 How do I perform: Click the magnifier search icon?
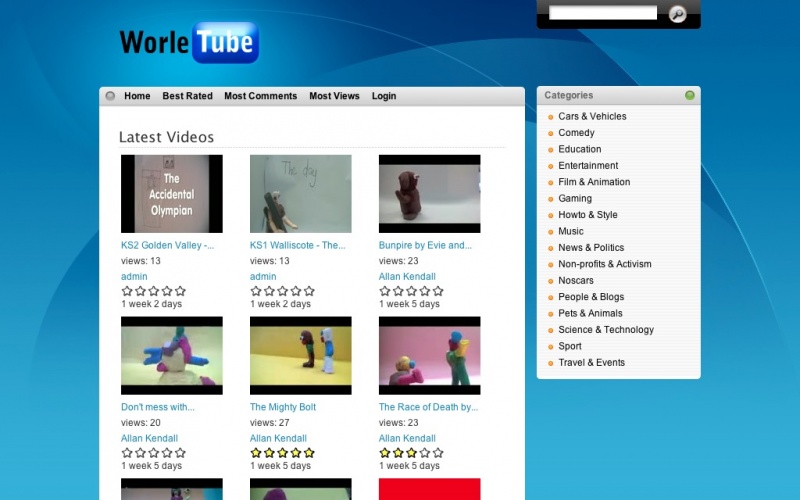tap(677, 14)
